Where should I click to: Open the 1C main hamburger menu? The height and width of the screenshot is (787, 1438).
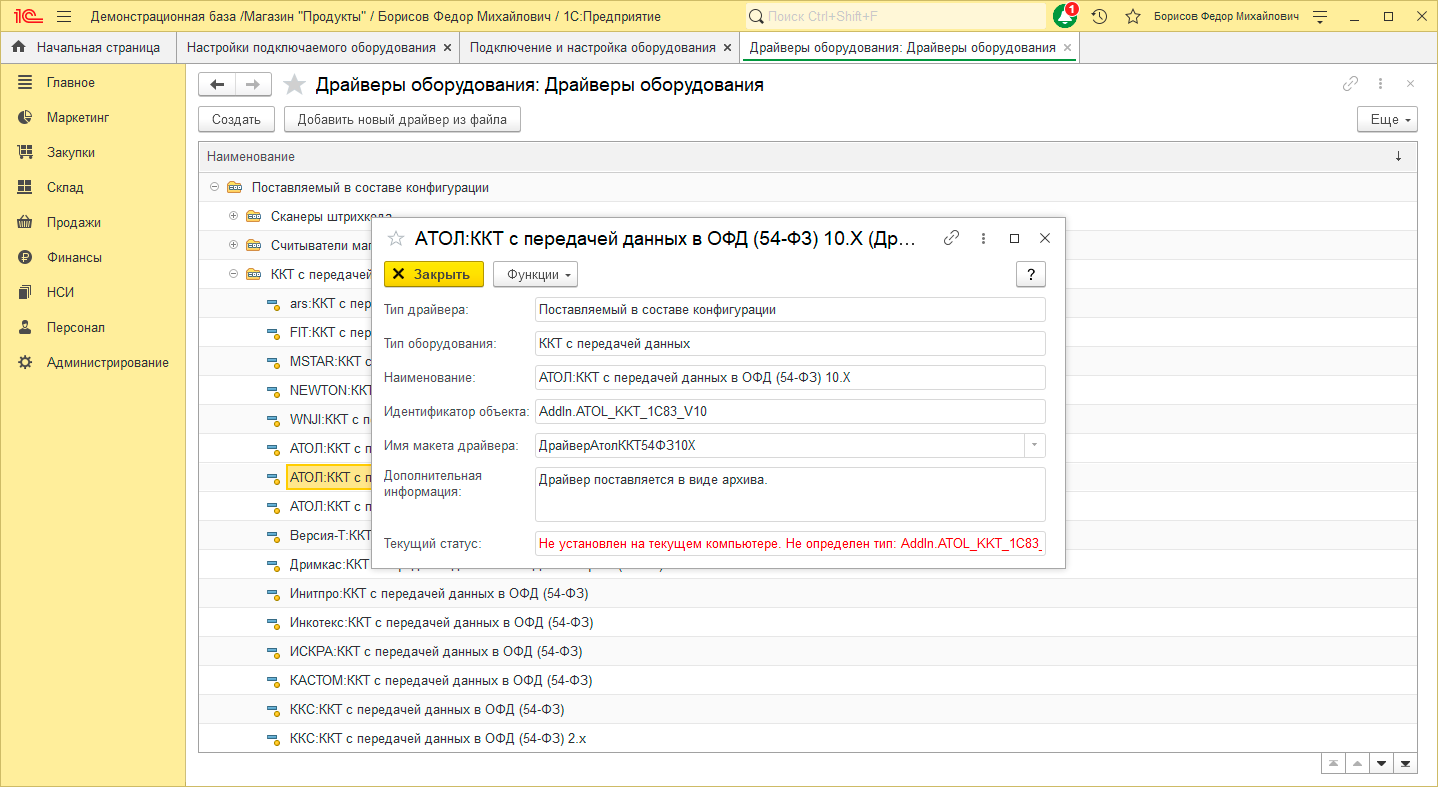point(64,17)
